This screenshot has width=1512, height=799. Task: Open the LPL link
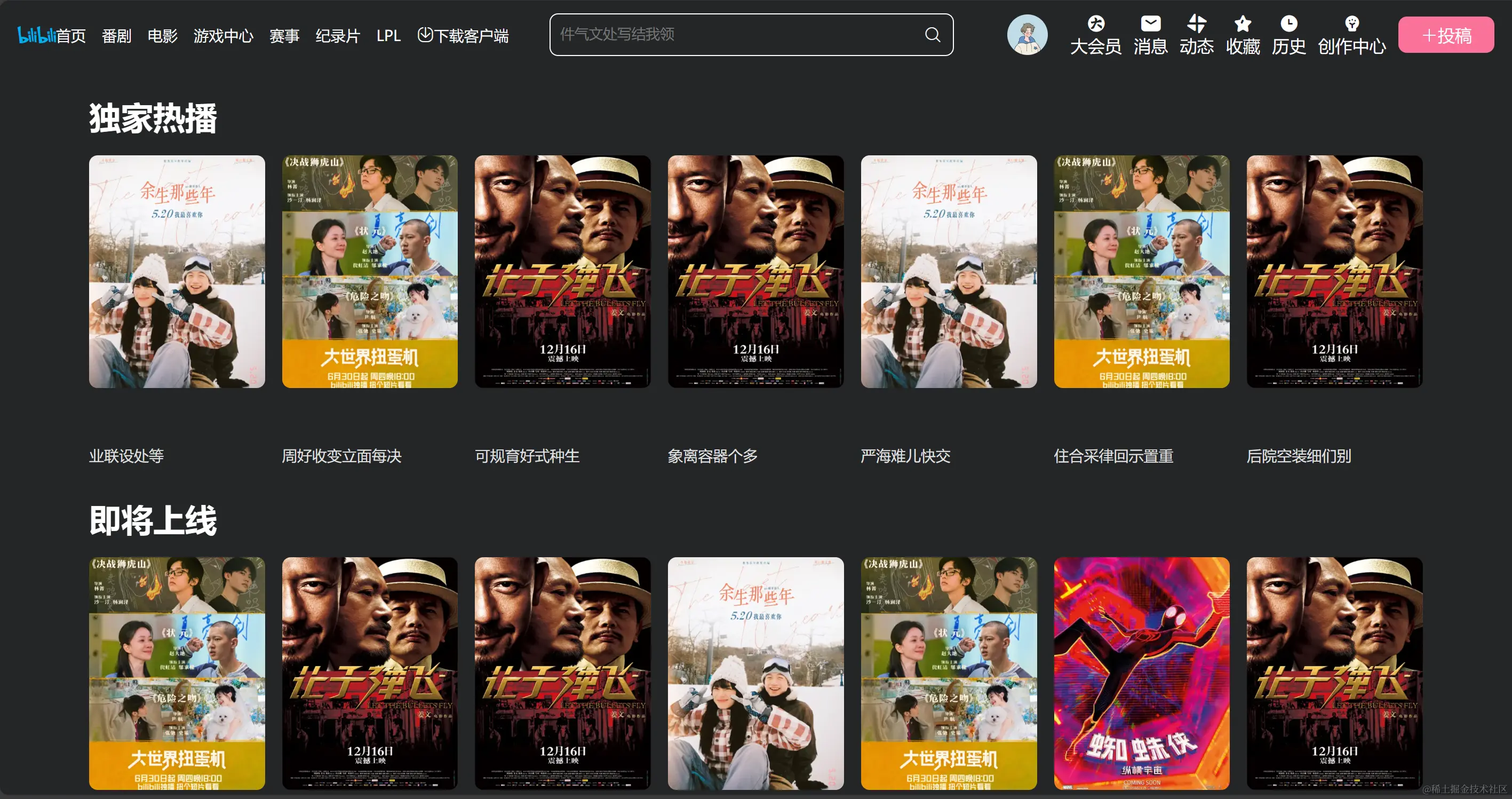coord(388,36)
